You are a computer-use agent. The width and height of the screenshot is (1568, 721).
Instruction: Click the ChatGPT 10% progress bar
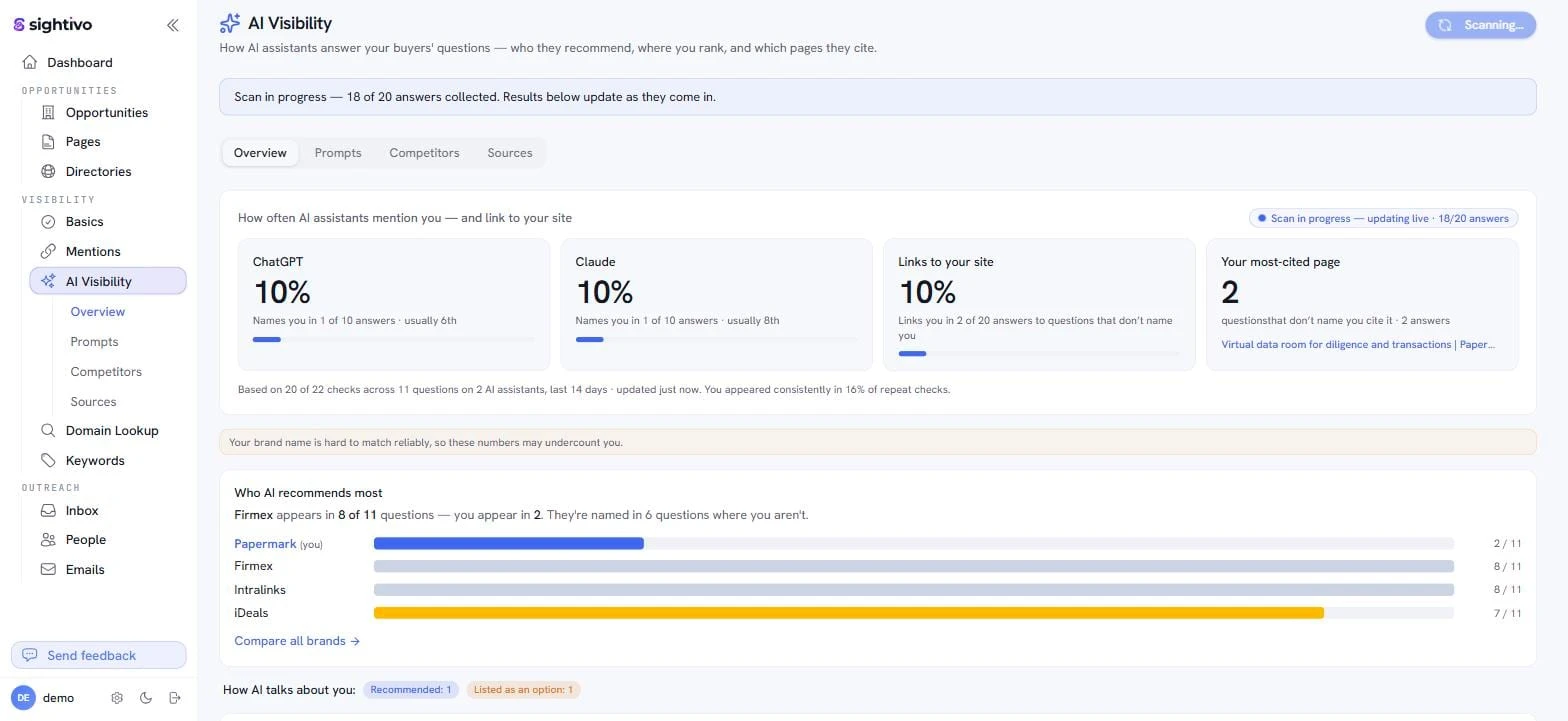pos(394,340)
